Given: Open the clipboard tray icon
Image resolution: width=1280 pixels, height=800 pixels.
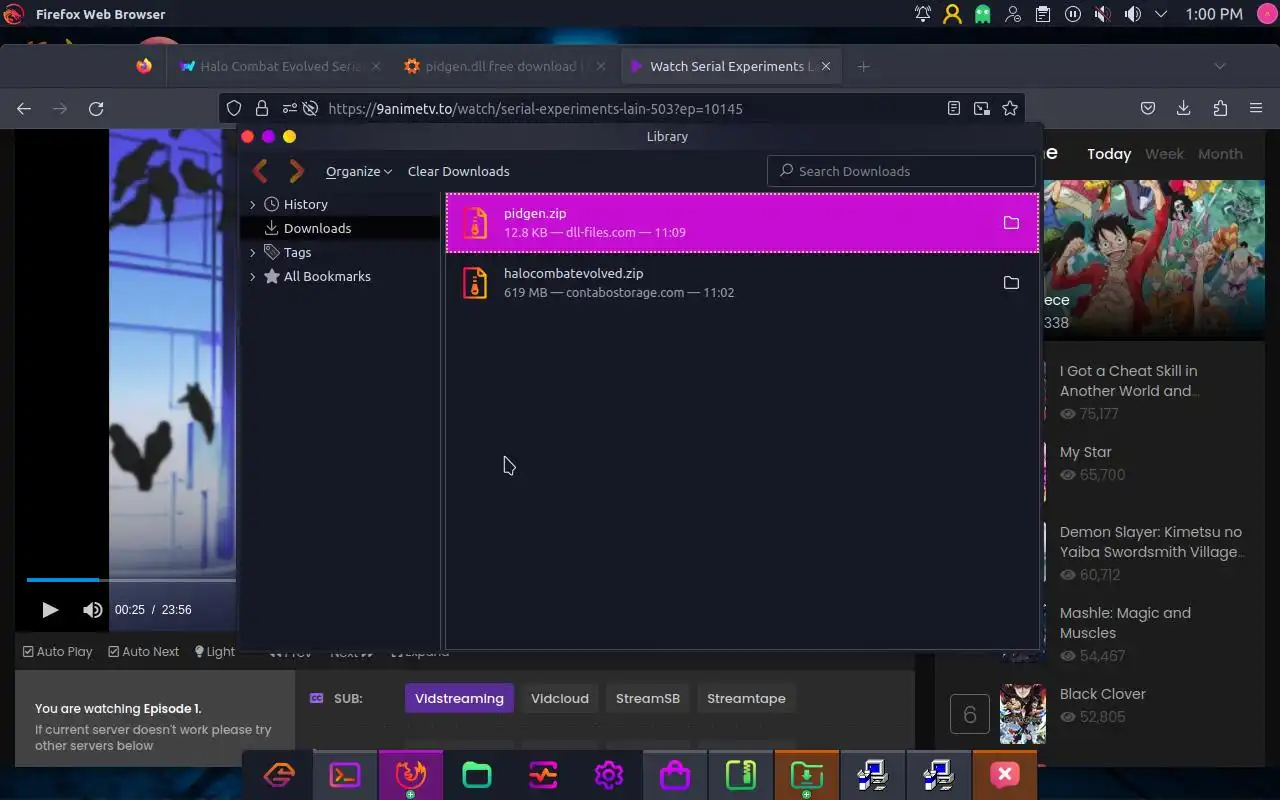Looking at the screenshot, I should point(1042,14).
